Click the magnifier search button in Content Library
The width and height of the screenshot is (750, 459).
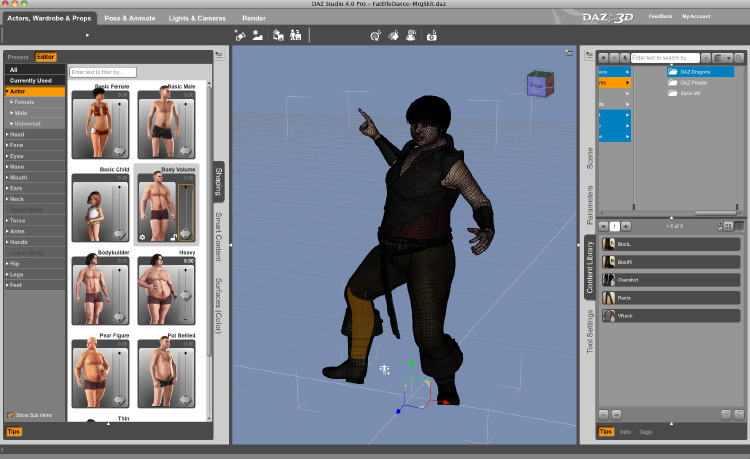pos(739,58)
